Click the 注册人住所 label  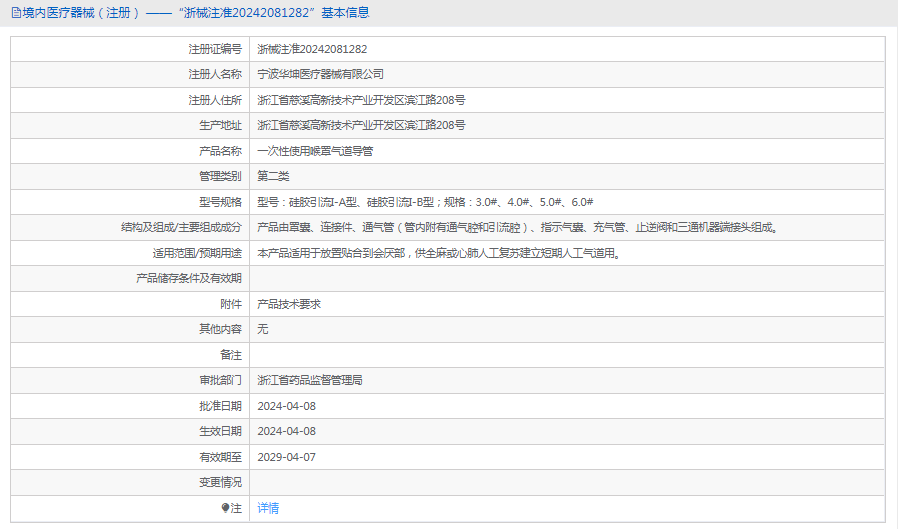[x=215, y=100]
